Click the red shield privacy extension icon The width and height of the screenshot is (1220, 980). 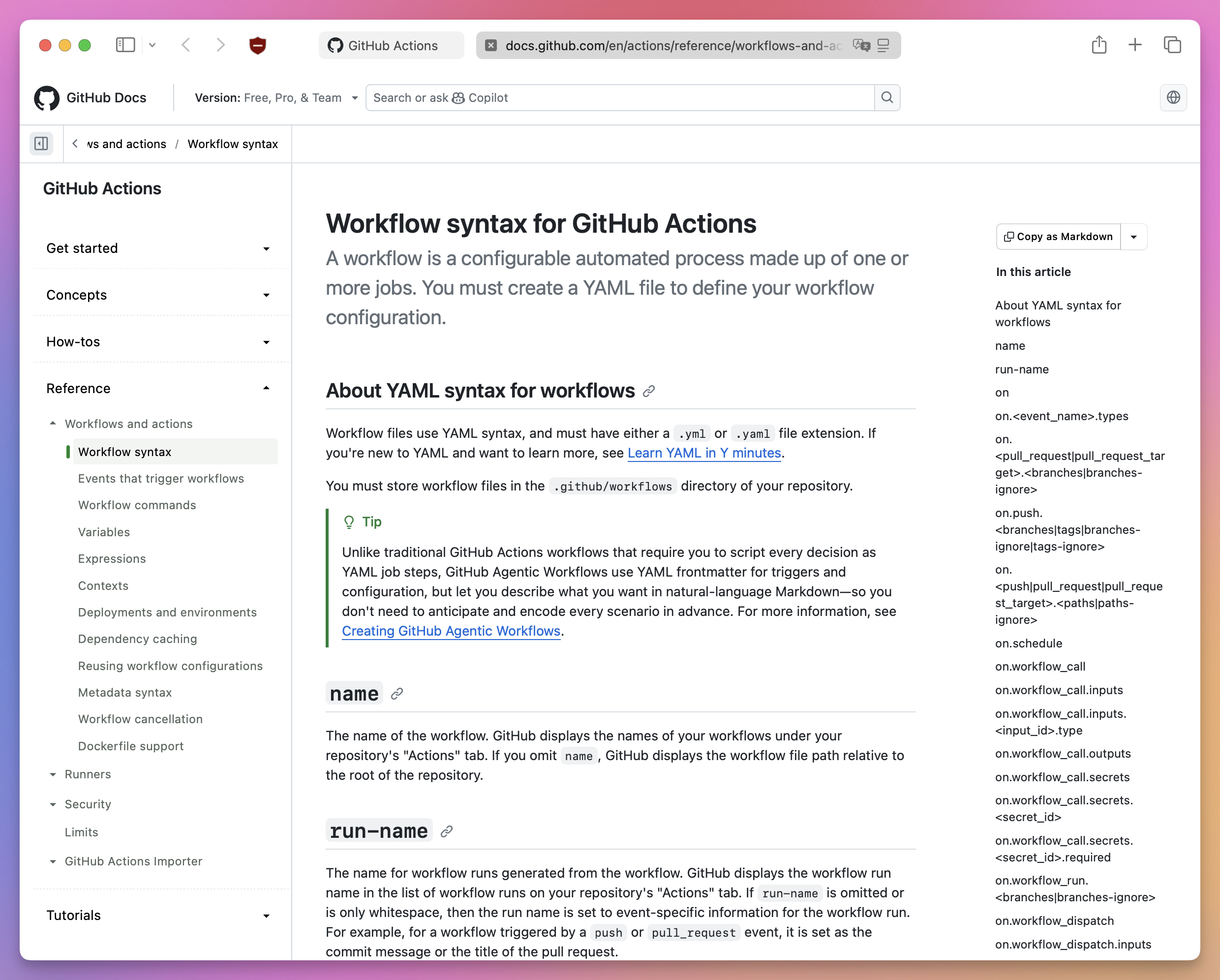point(257,45)
